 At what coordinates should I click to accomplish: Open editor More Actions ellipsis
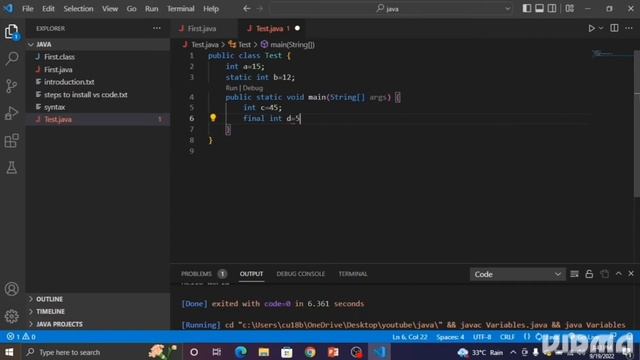tap(629, 28)
